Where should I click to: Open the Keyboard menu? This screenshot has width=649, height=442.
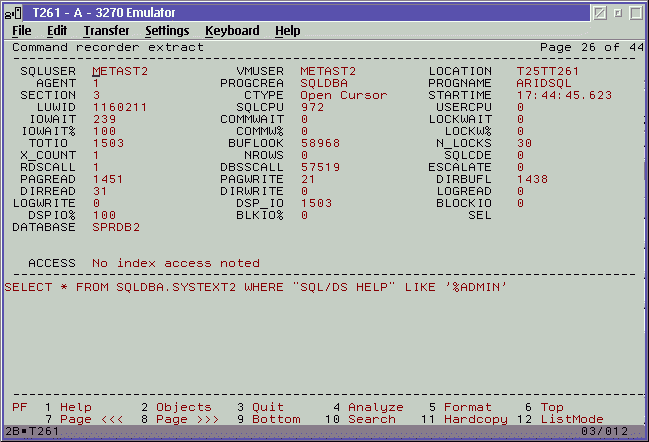point(232,31)
